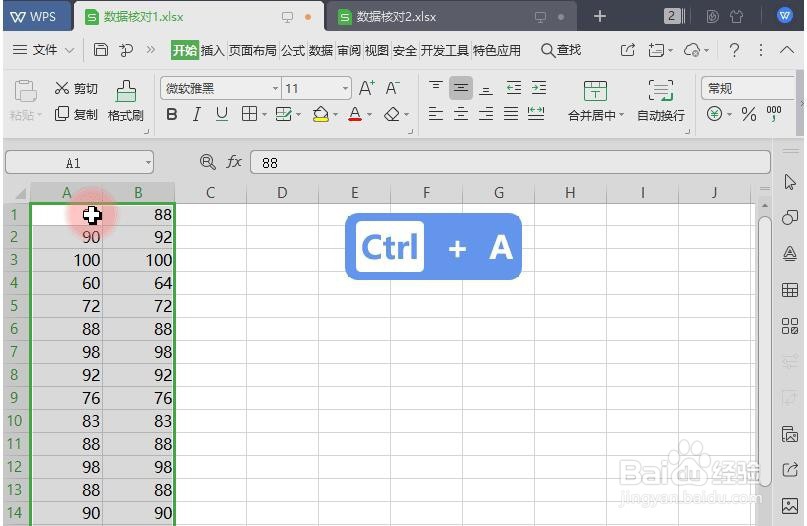Click increase indent icon
Viewport: 807px width, 526px height.
[x=539, y=88]
